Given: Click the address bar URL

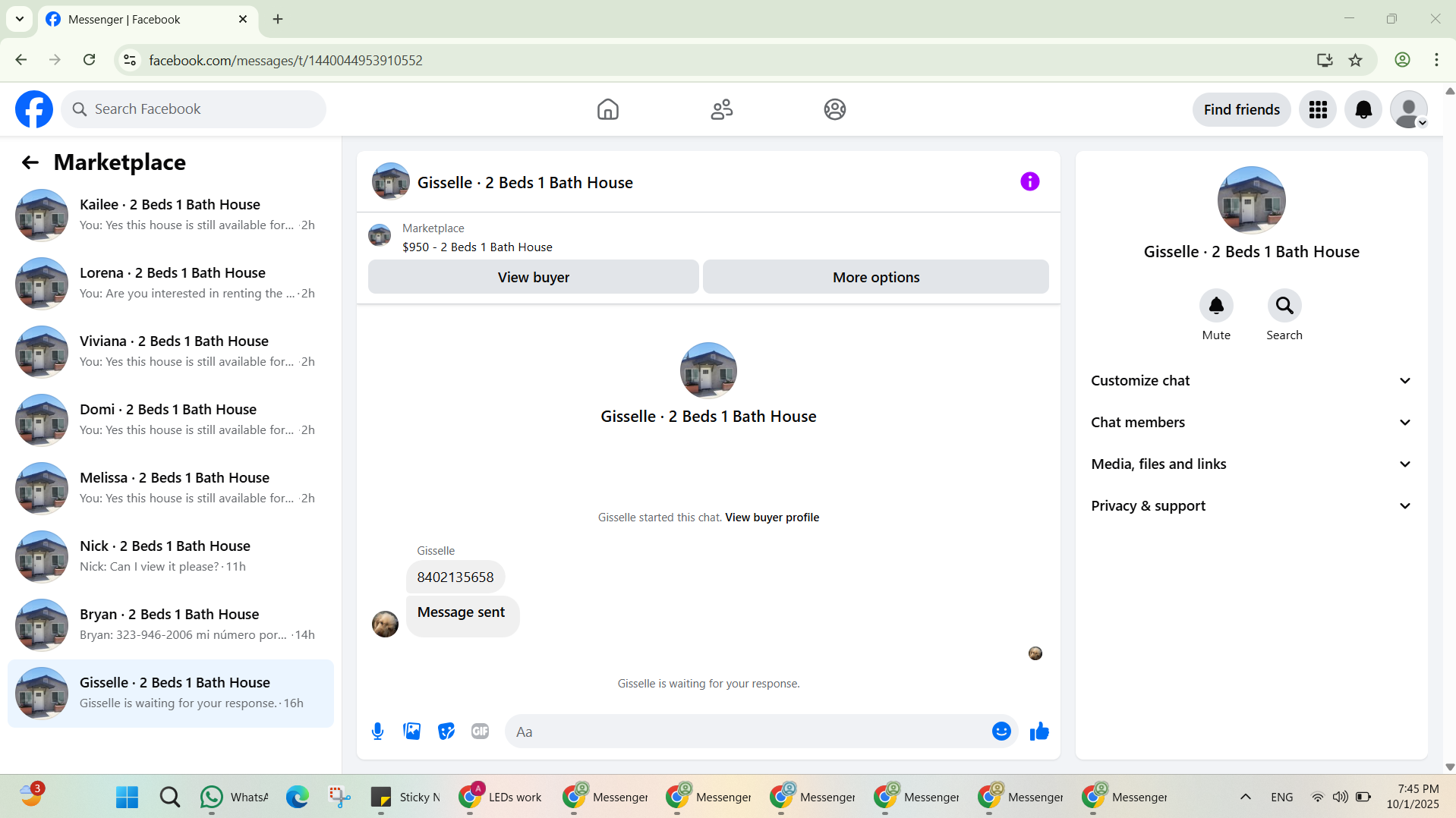Looking at the screenshot, I should tap(285, 61).
